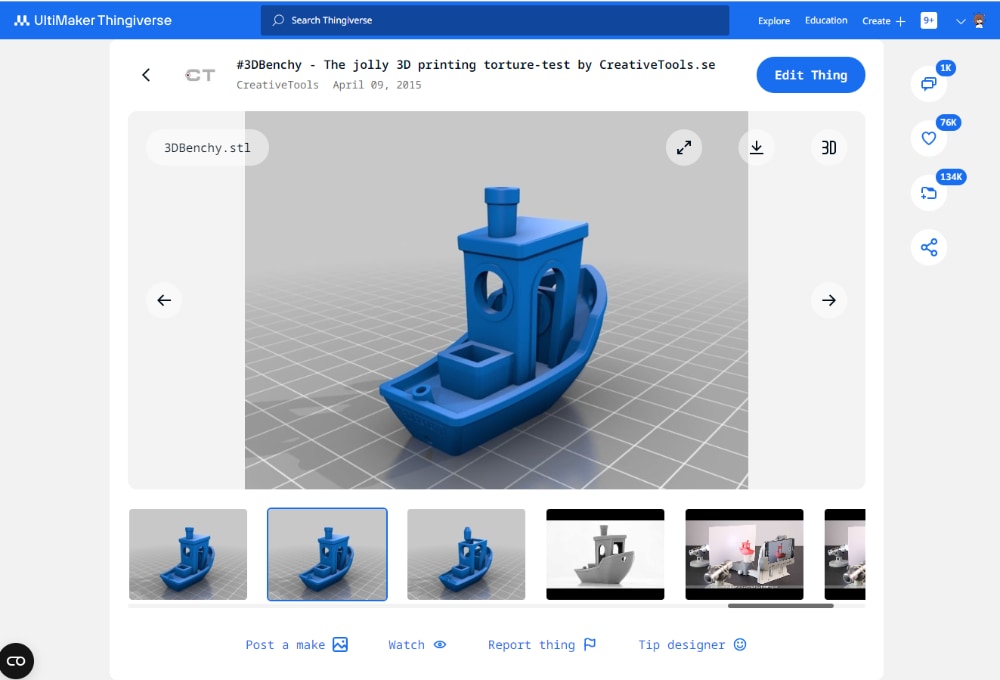Open the CT designer logo
Screen dimensions: 1000x680
pos(200,75)
